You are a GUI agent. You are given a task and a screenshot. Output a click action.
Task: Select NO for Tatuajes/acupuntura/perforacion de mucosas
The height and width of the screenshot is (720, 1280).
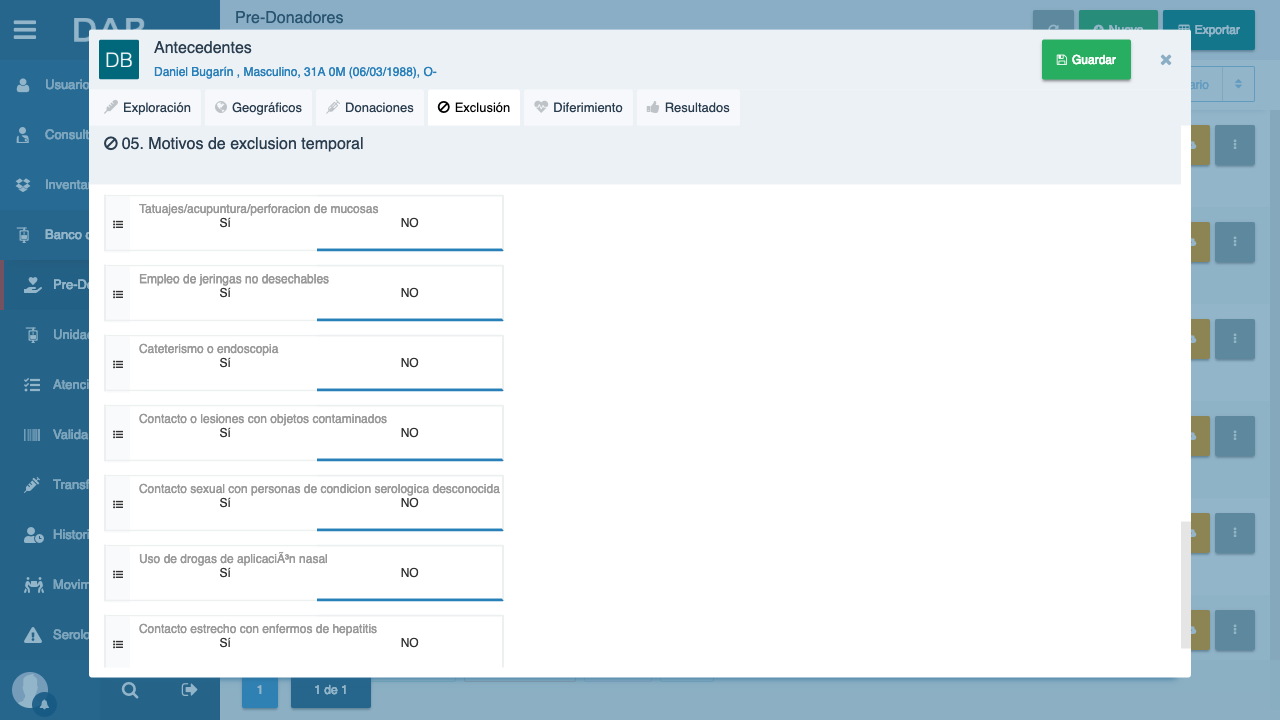click(x=410, y=224)
